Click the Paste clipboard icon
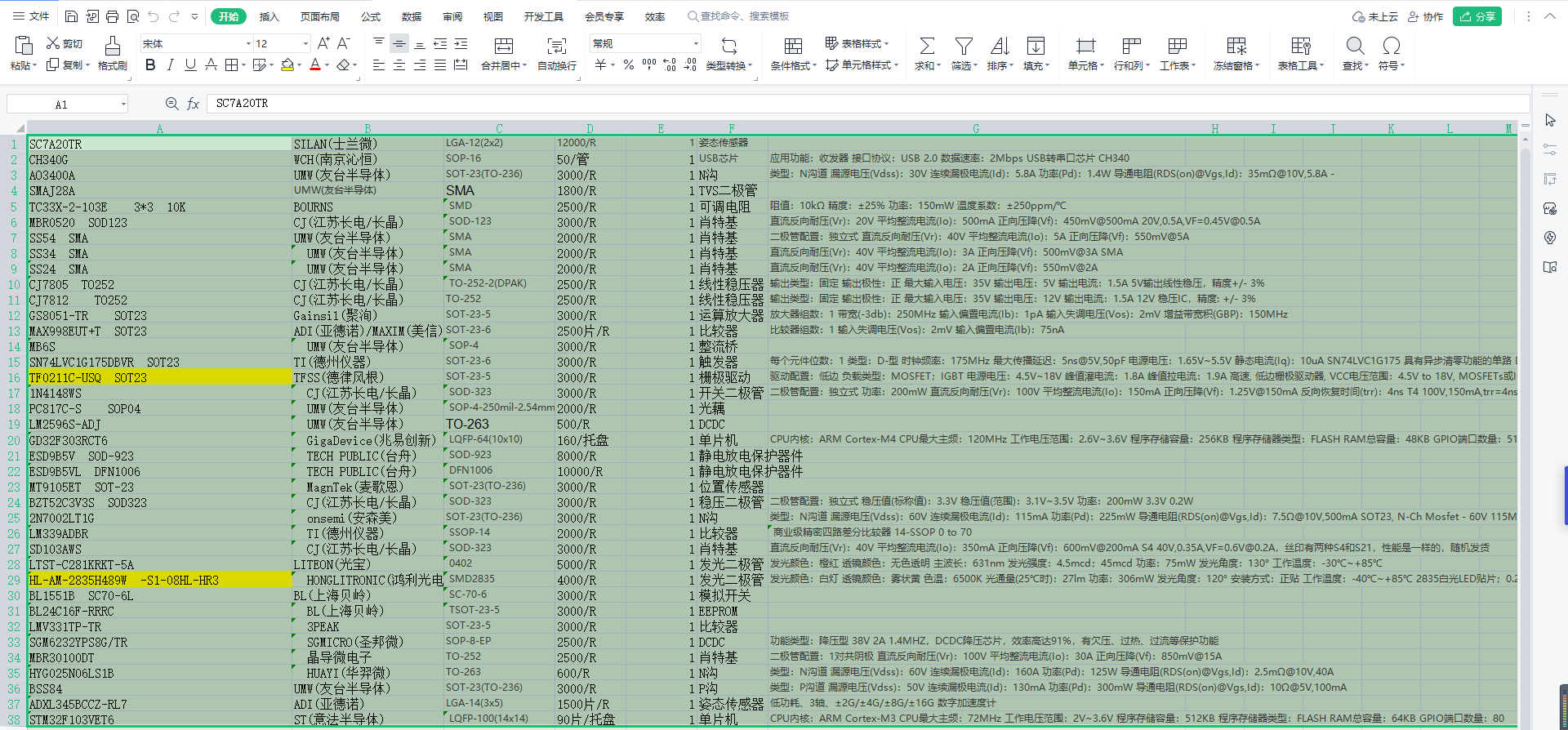 click(23, 46)
